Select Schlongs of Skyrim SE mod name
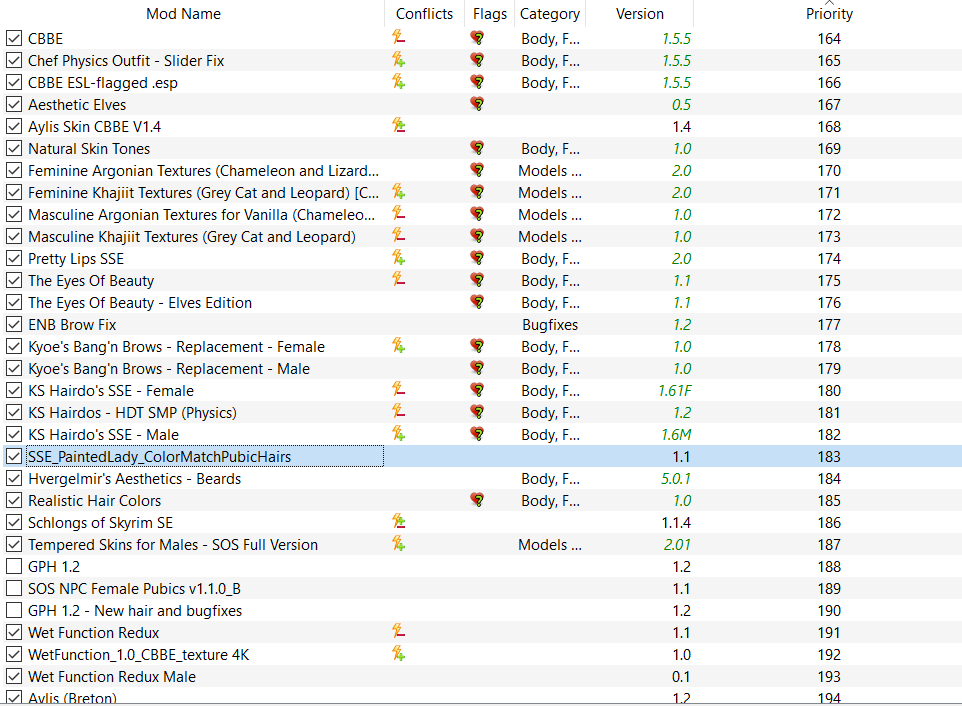962x706 pixels. [x=101, y=523]
